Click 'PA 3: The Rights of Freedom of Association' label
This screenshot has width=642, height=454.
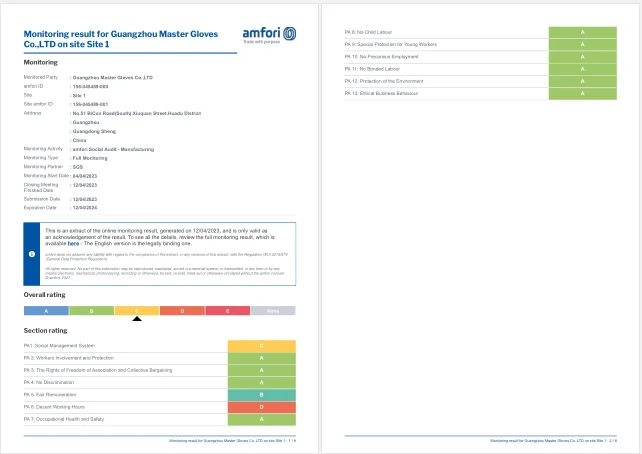(98, 370)
